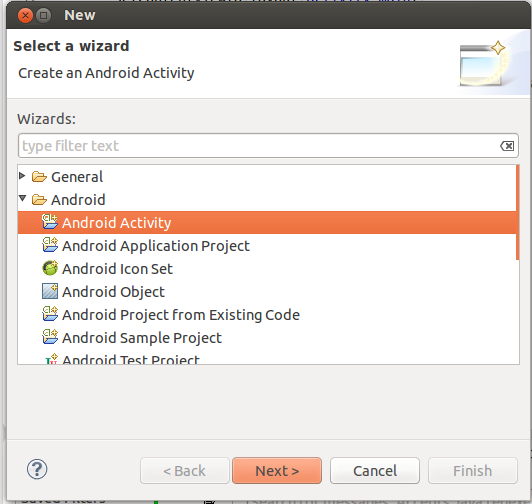Click the disabled Finish button
532x504 pixels.
coord(473,470)
